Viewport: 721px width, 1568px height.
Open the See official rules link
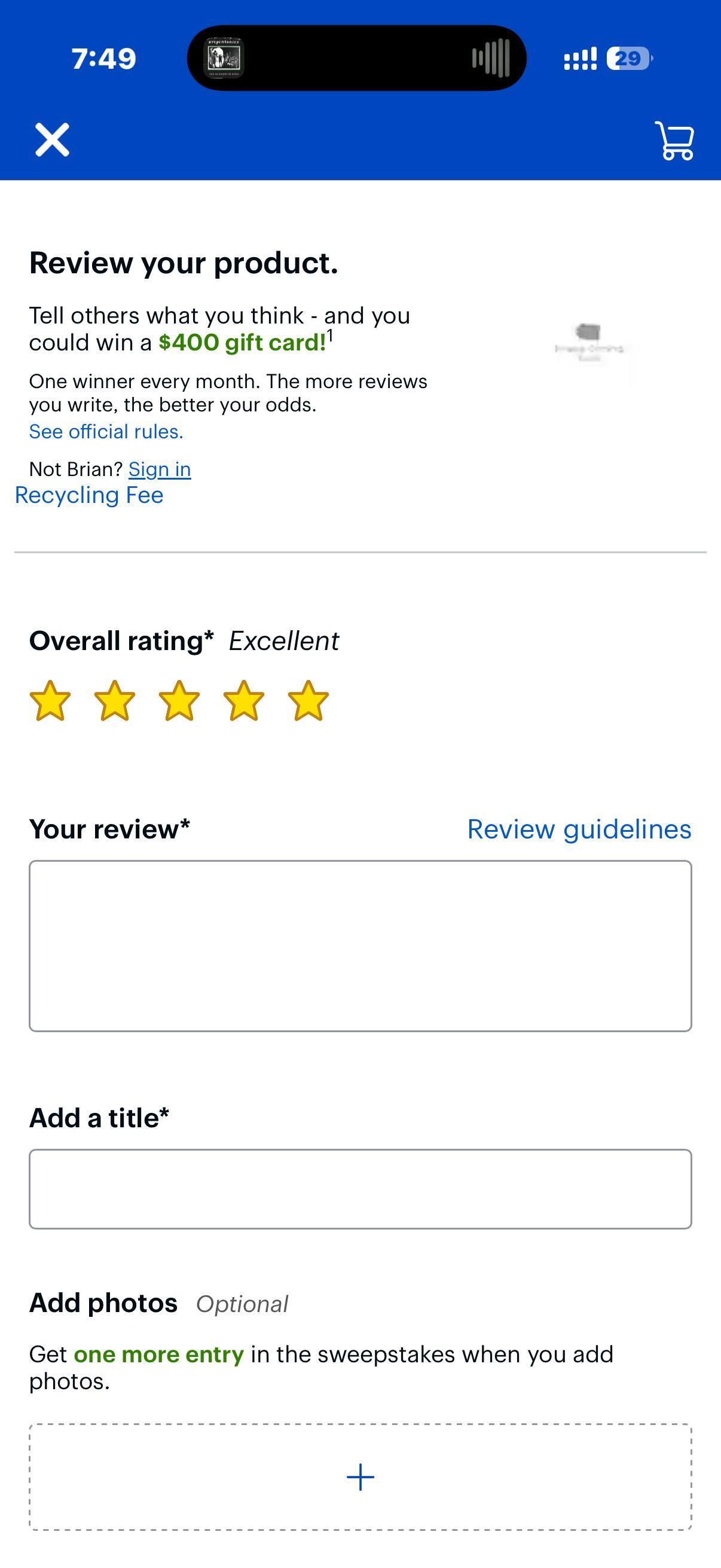(106, 432)
